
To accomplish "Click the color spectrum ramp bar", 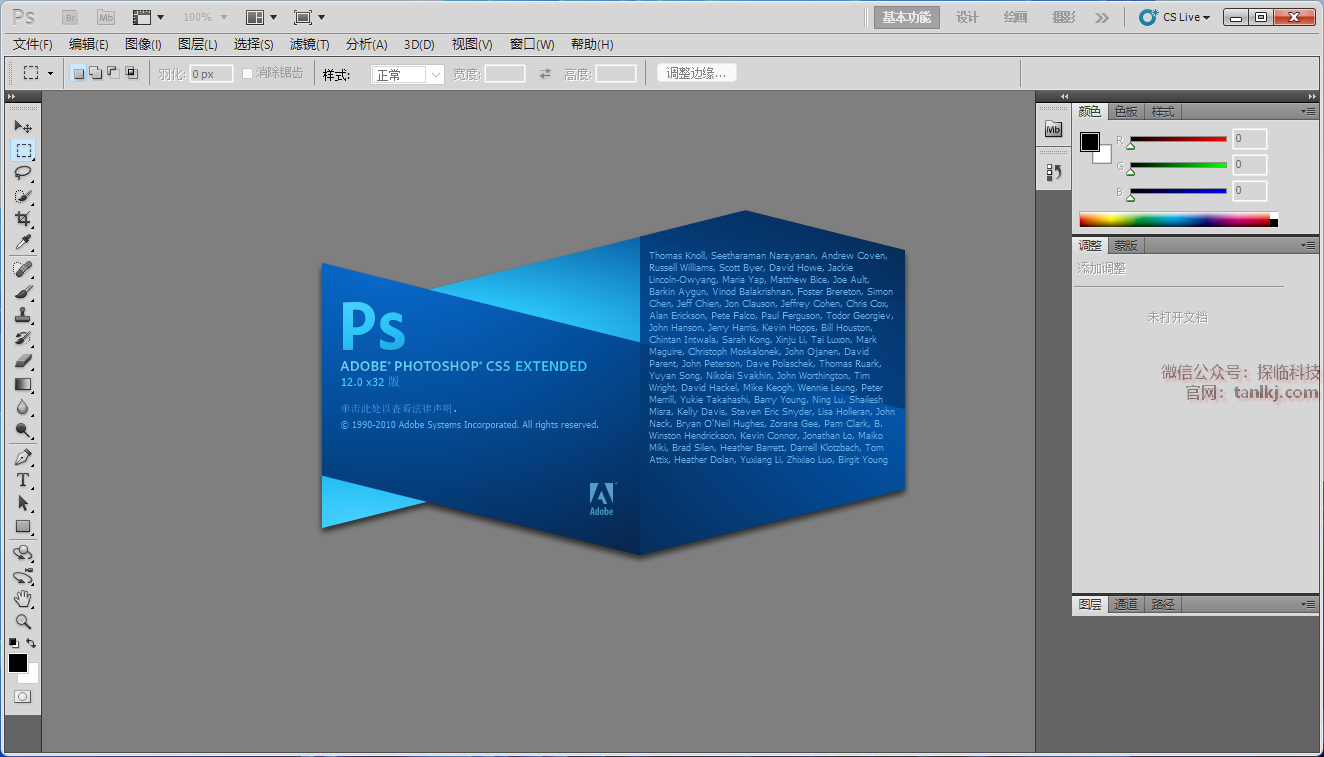I will [1174, 220].
